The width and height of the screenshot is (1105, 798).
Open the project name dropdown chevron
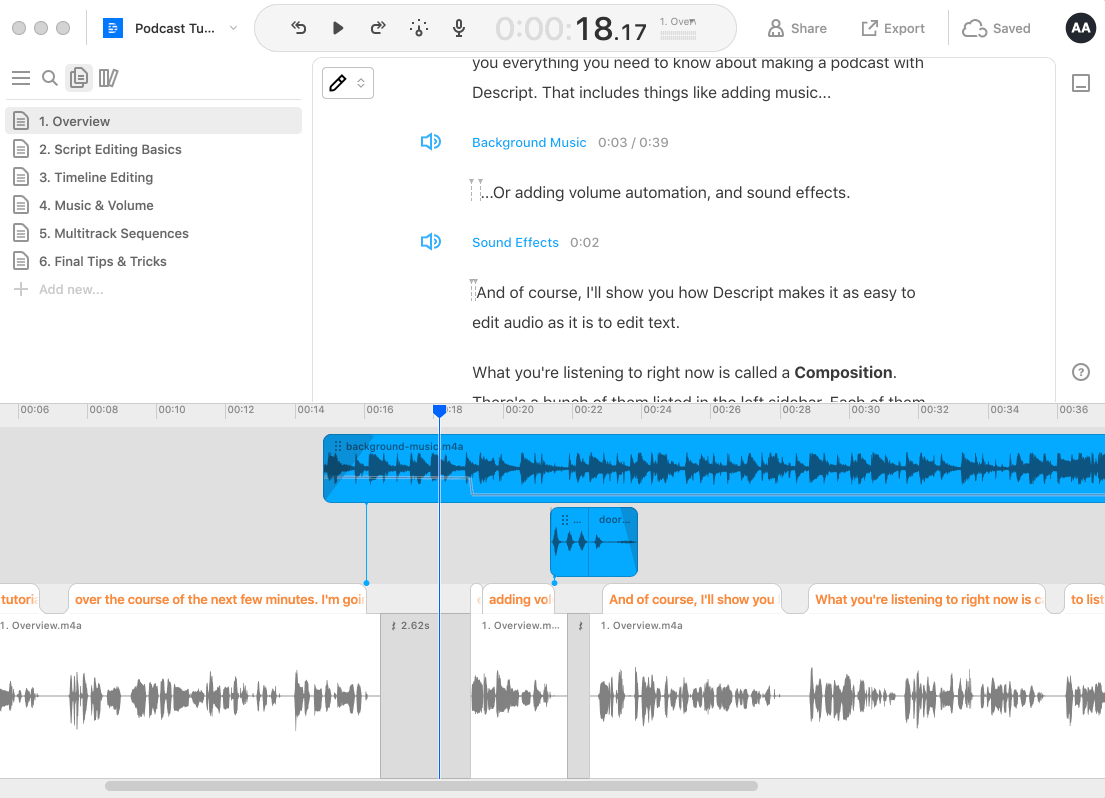(233, 28)
